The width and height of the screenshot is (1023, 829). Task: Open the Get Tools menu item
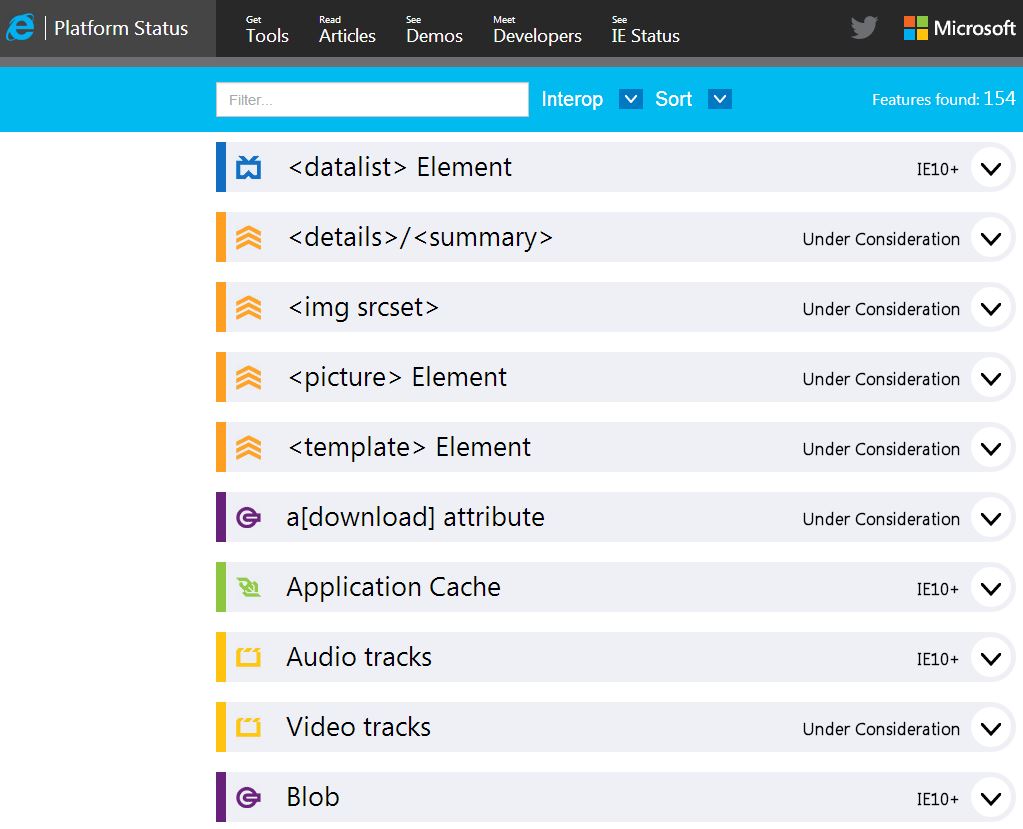point(267,30)
